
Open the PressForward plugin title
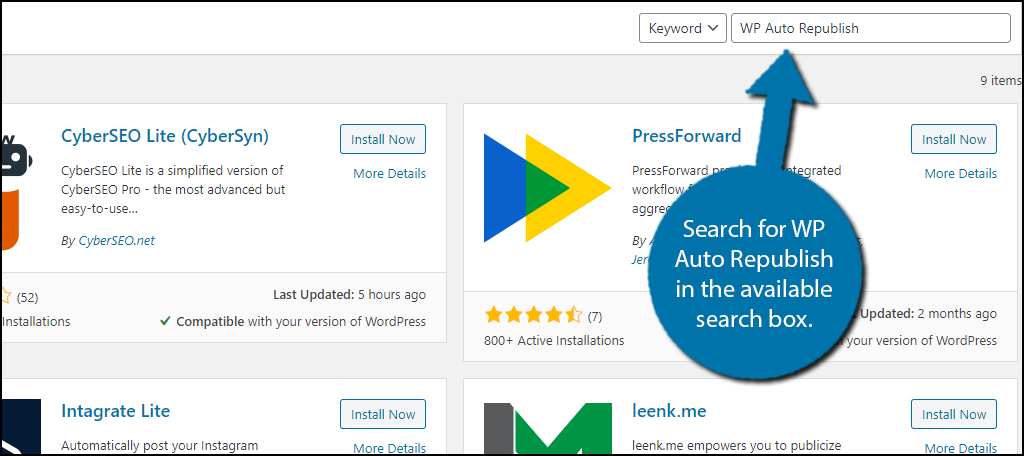pyautogui.click(x=686, y=136)
